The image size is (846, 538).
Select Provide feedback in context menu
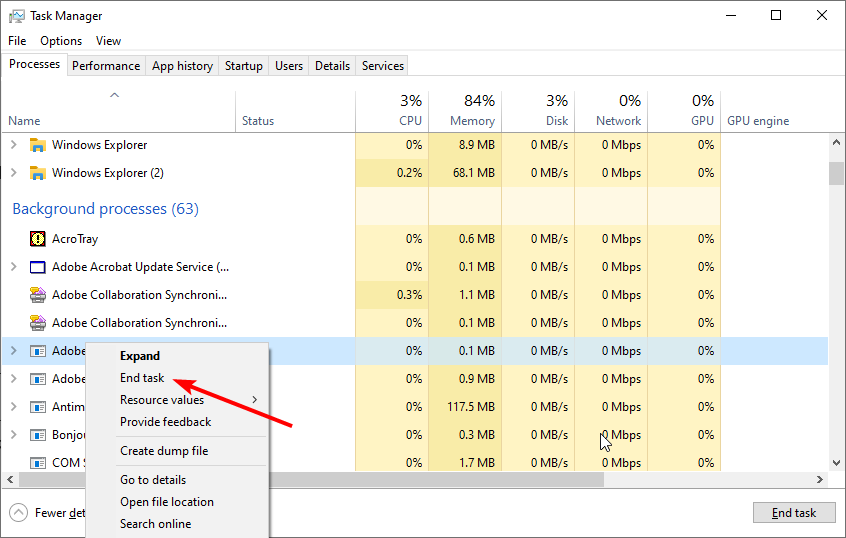pyautogui.click(x=165, y=422)
